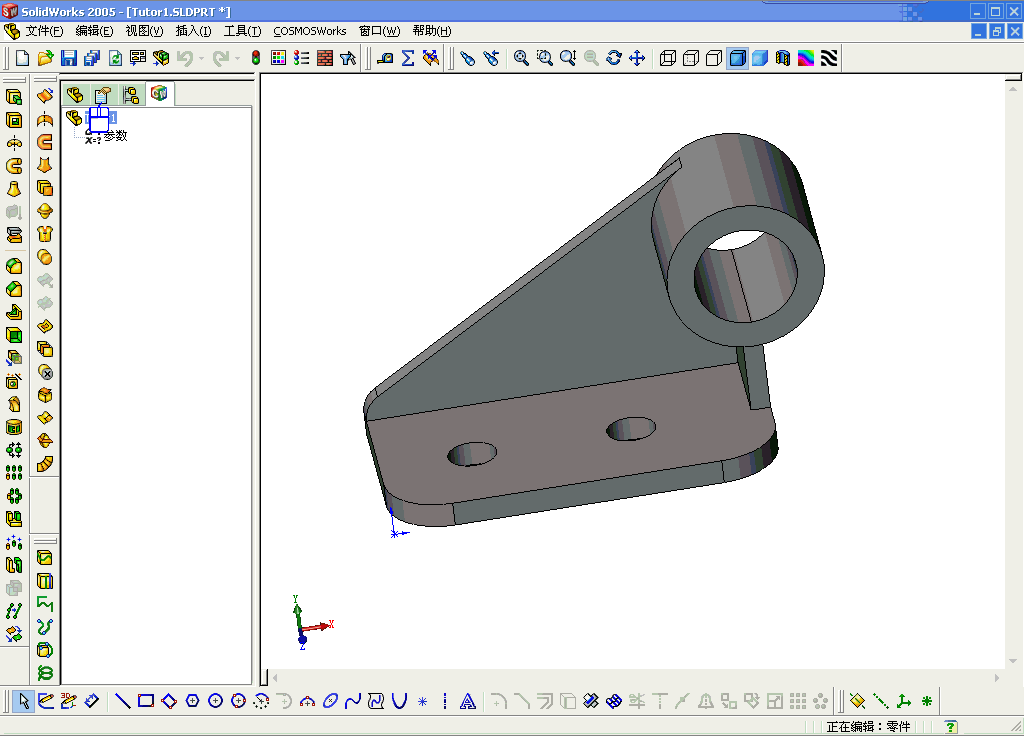
Task: Select the Line sketch tool
Action: tap(122, 701)
